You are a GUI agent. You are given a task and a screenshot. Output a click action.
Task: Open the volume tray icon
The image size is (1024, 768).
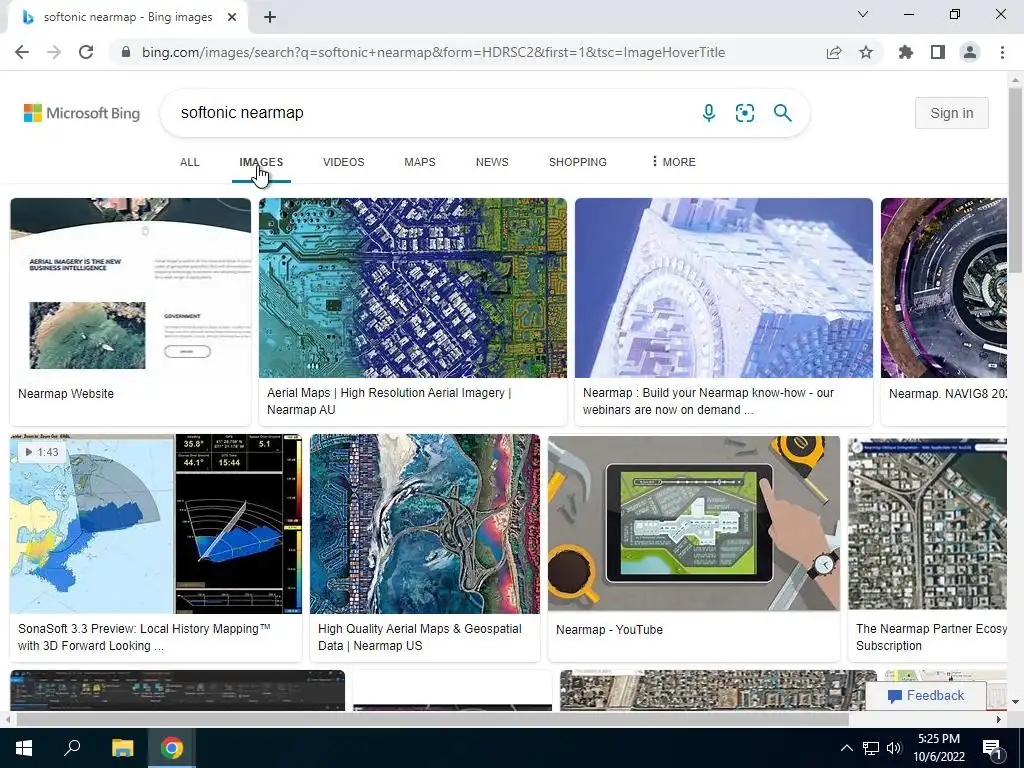tap(894, 748)
